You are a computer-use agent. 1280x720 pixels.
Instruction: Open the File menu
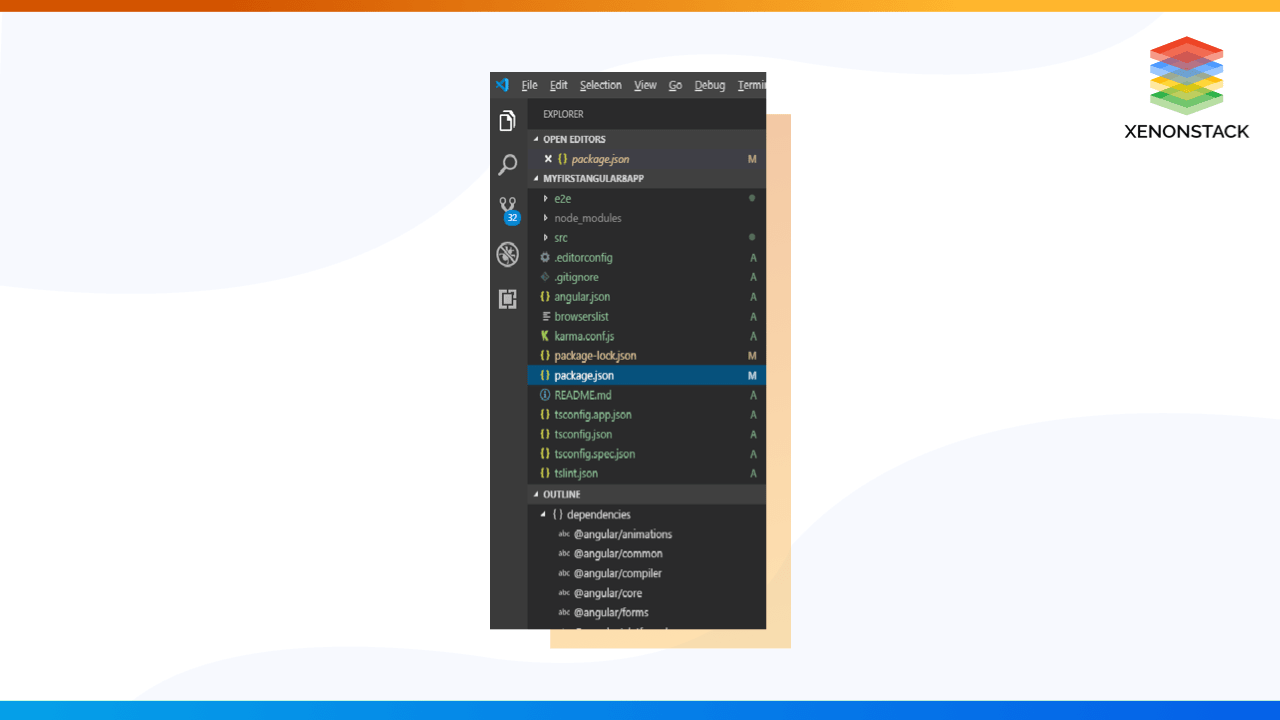point(529,85)
